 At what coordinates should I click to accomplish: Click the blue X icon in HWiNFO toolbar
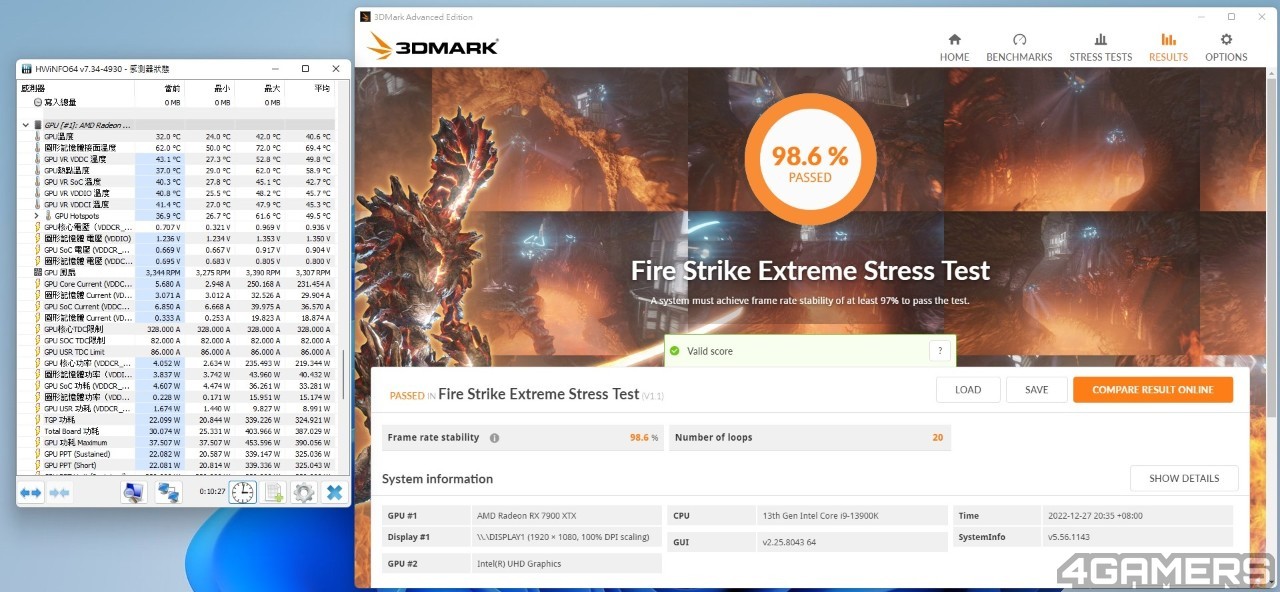click(335, 492)
